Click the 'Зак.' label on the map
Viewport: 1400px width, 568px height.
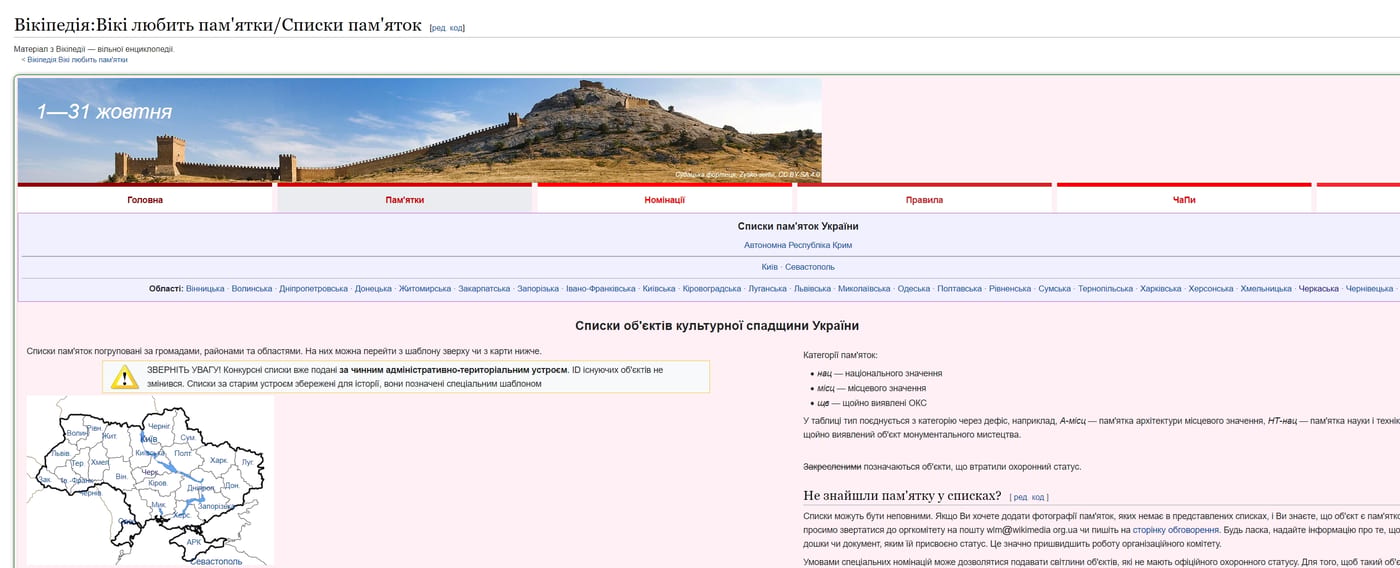click(44, 480)
